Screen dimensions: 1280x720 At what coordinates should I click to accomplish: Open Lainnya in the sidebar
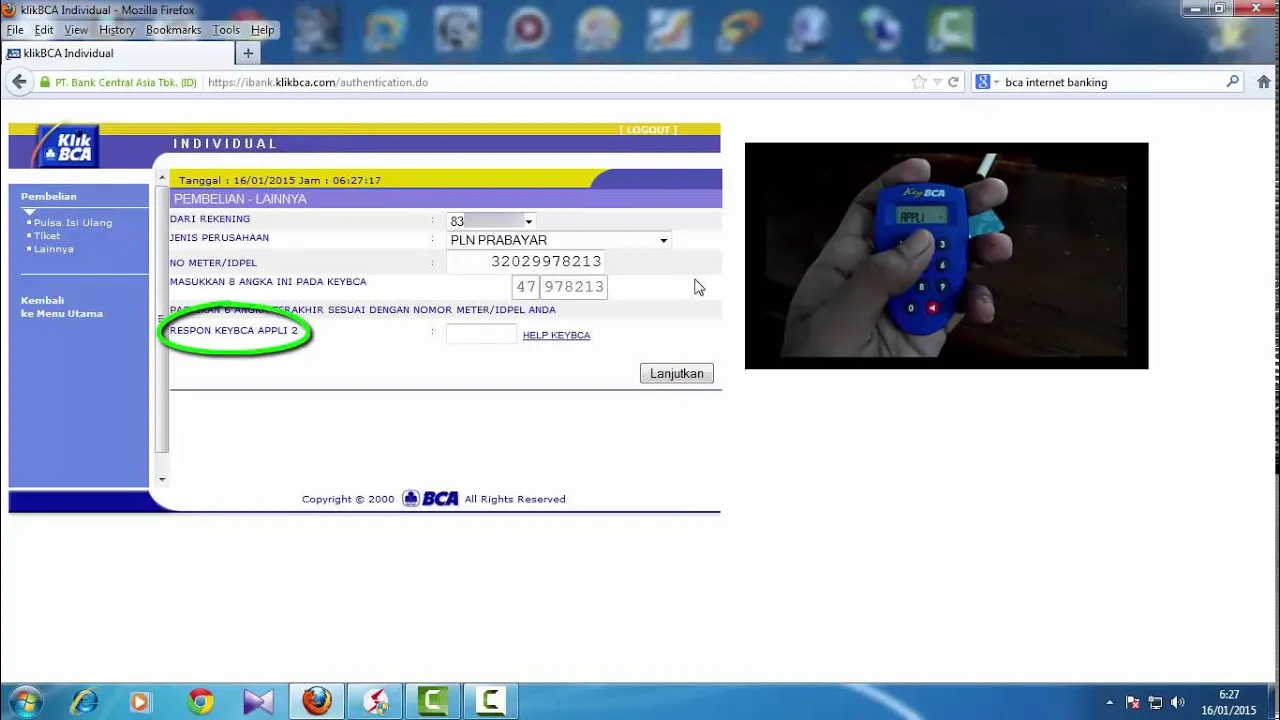[x=54, y=249]
